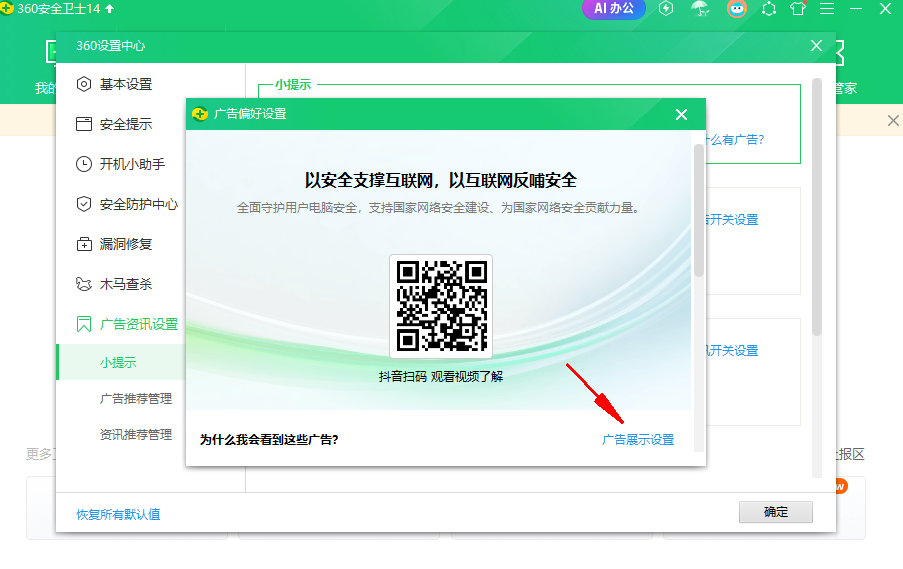
Task: Click the 小提示 section header label
Action: tap(293, 85)
